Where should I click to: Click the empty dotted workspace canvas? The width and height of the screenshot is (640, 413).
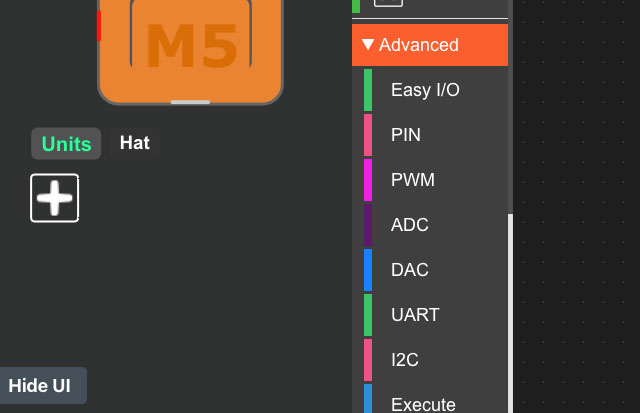(580, 200)
